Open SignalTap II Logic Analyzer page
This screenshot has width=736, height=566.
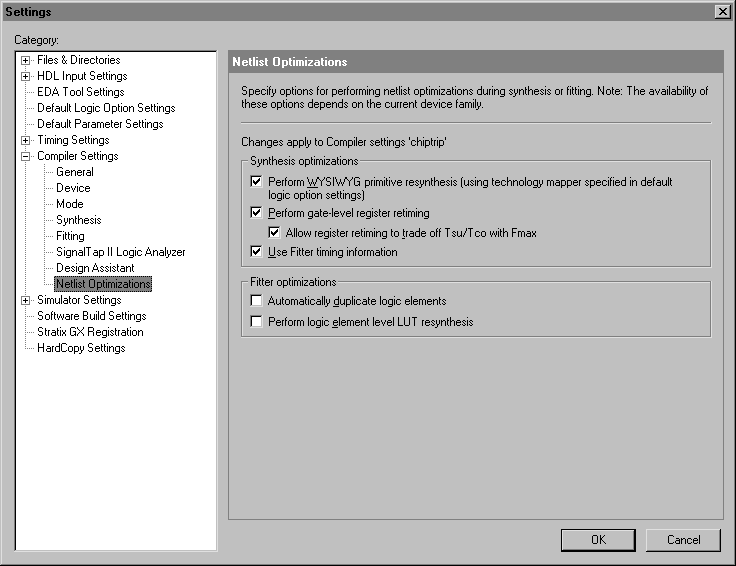tap(121, 252)
